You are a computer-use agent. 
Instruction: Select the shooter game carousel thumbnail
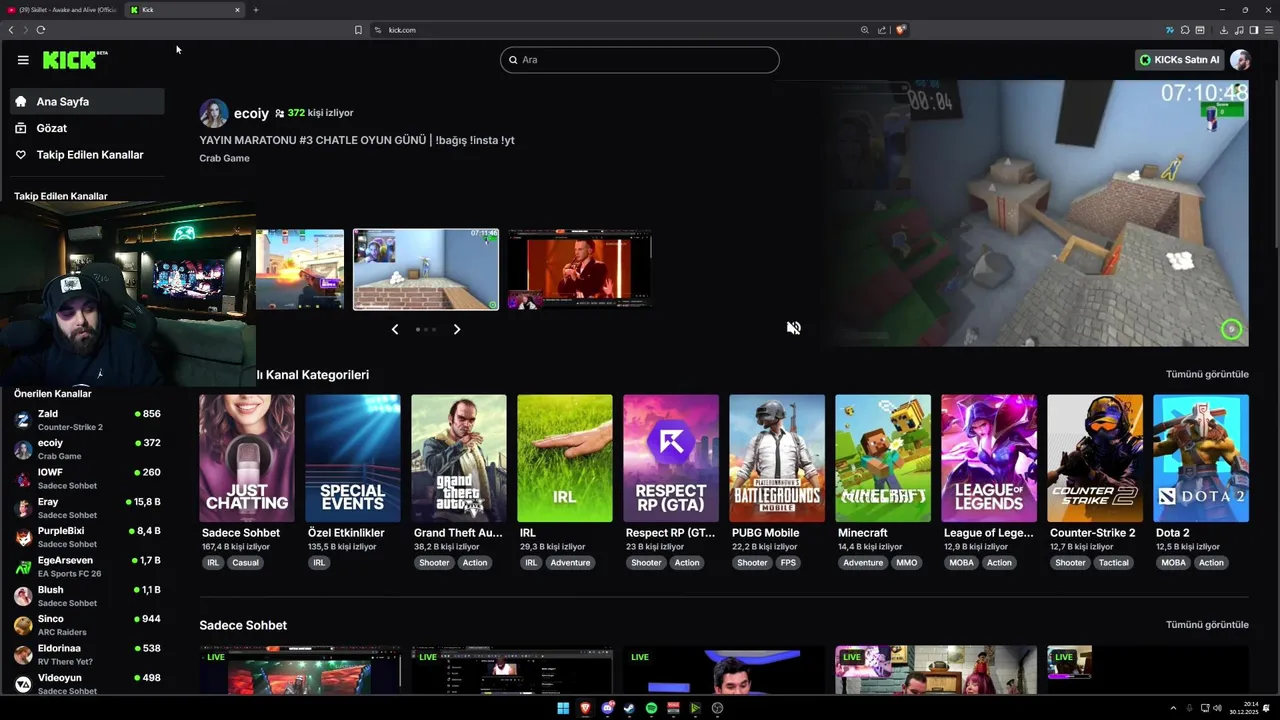300,270
